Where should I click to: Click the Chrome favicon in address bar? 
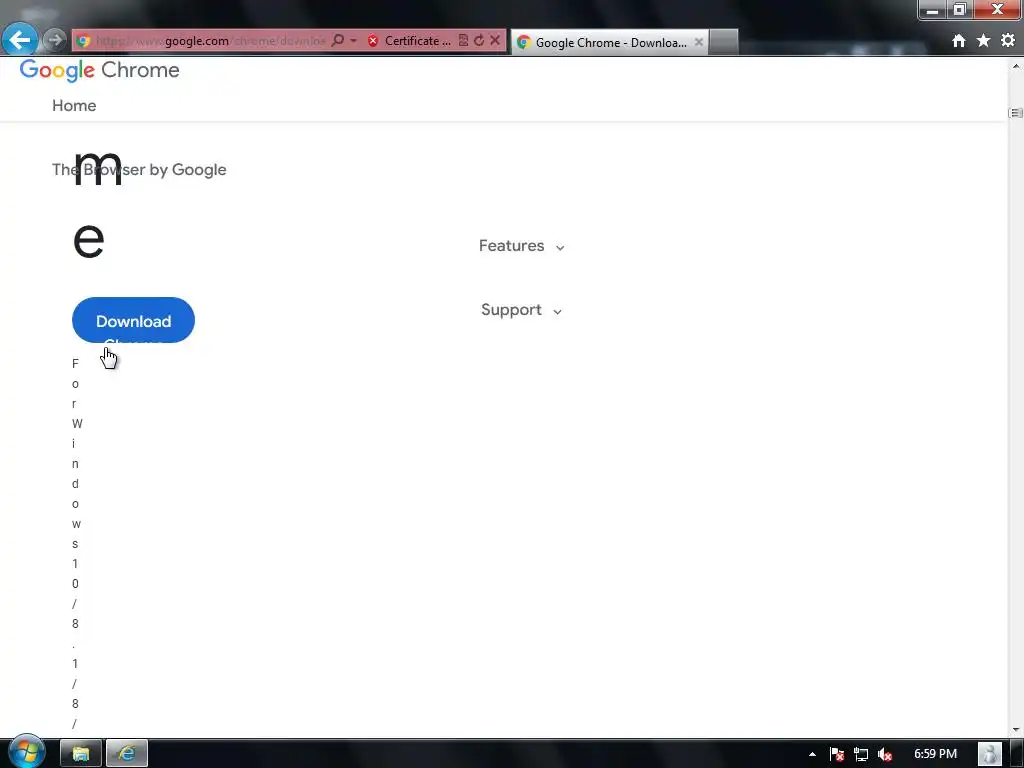pos(83,41)
